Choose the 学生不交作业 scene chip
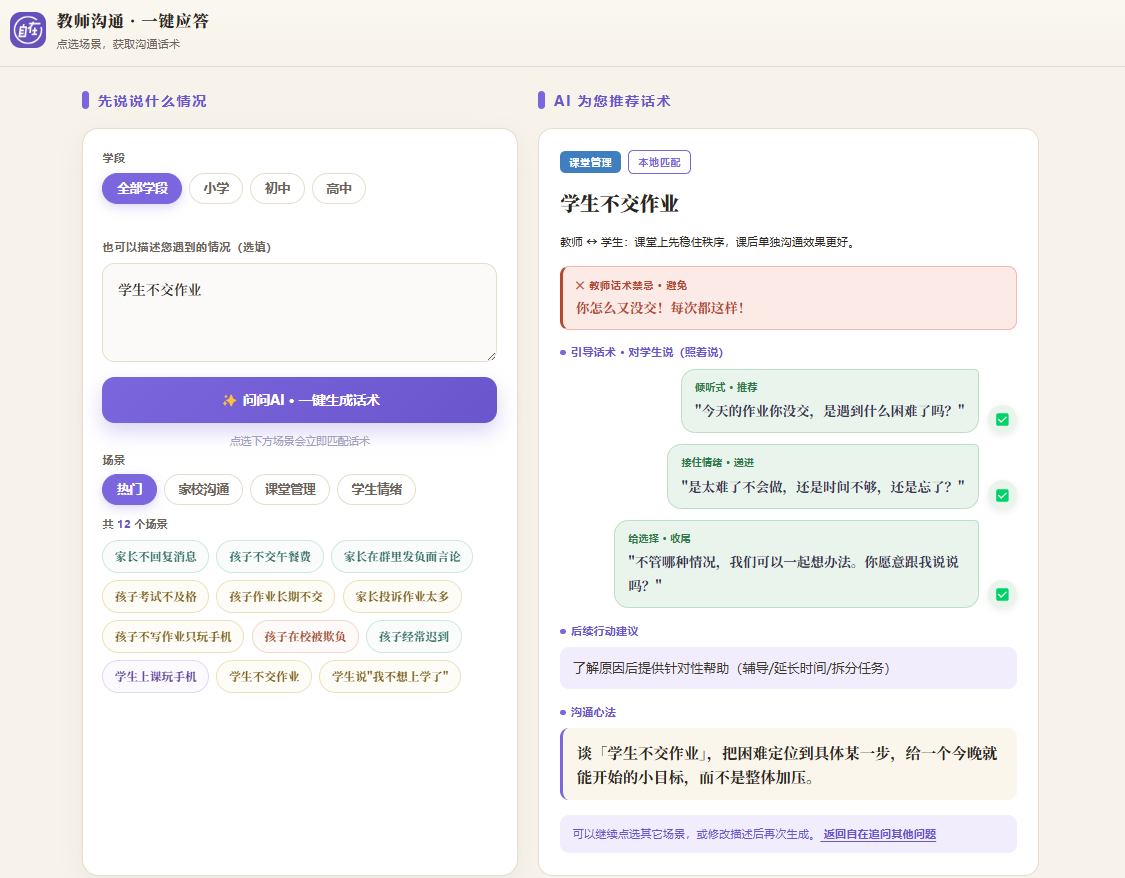The height and width of the screenshot is (878, 1125). pos(264,676)
